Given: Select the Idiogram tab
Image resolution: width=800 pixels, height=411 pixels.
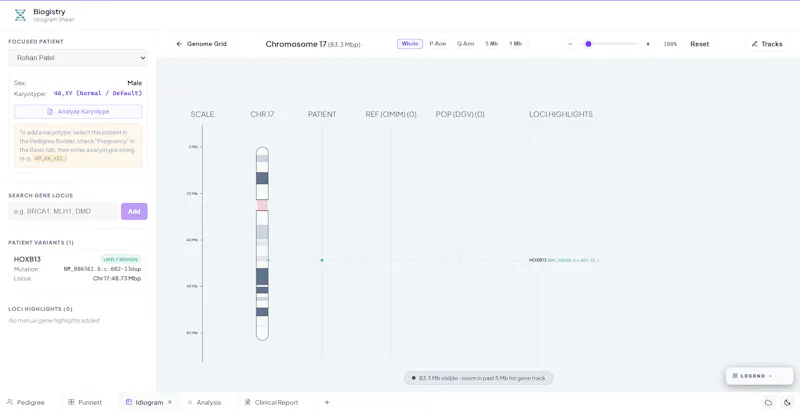Looking at the screenshot, I should [x=145, y=402].
